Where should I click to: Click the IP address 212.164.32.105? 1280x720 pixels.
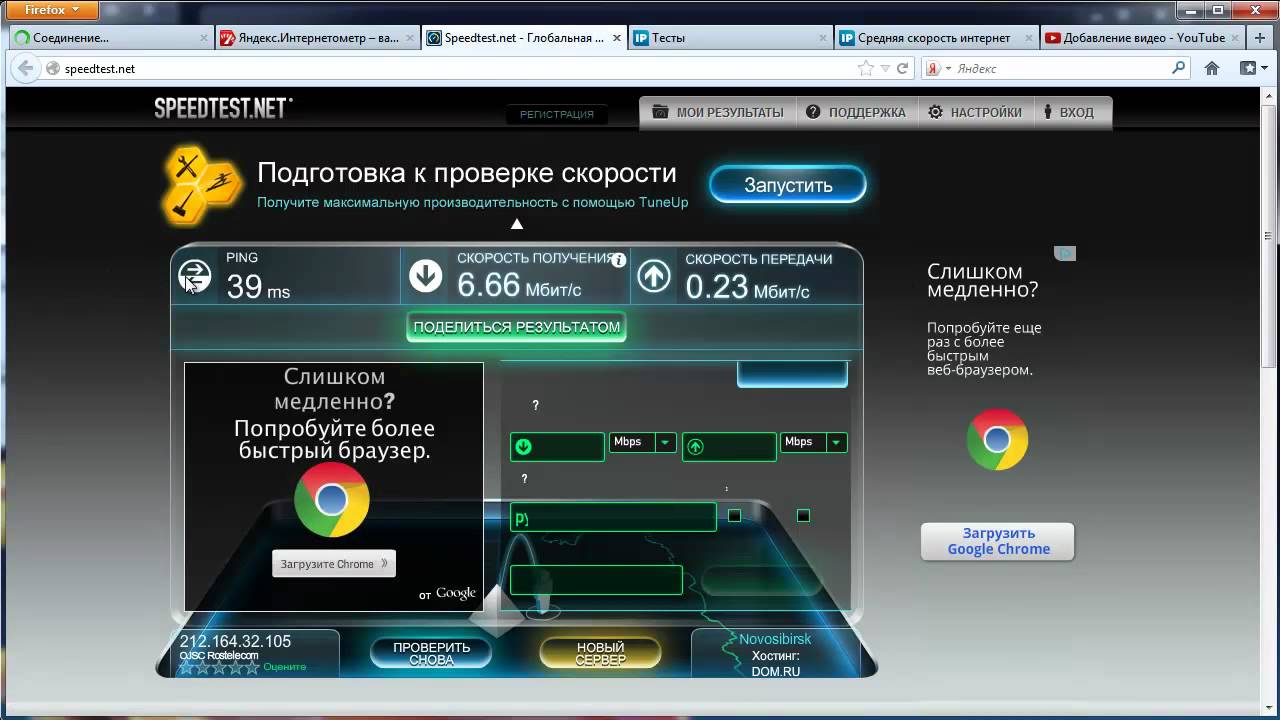point(235,641)
